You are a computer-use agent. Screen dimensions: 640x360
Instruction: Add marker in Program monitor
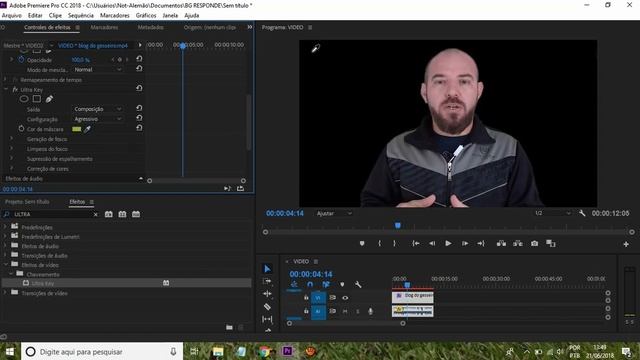[x=362, y=243]
